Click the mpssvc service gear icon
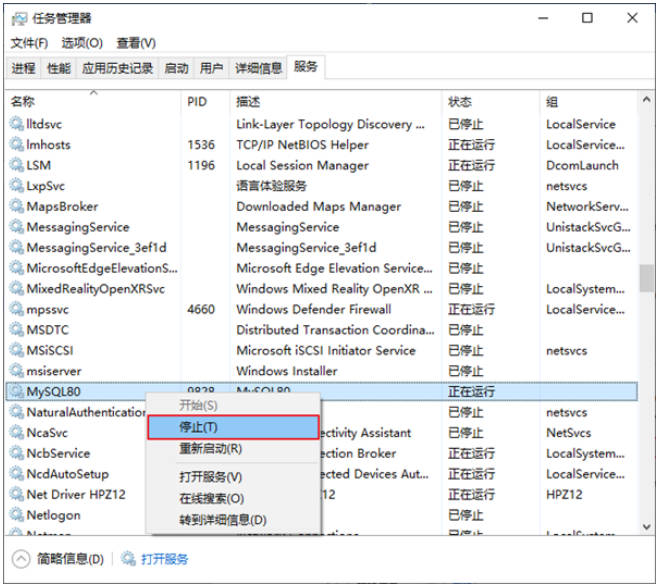This screenshot has width=659, height=587. click(x=17, y=309)
